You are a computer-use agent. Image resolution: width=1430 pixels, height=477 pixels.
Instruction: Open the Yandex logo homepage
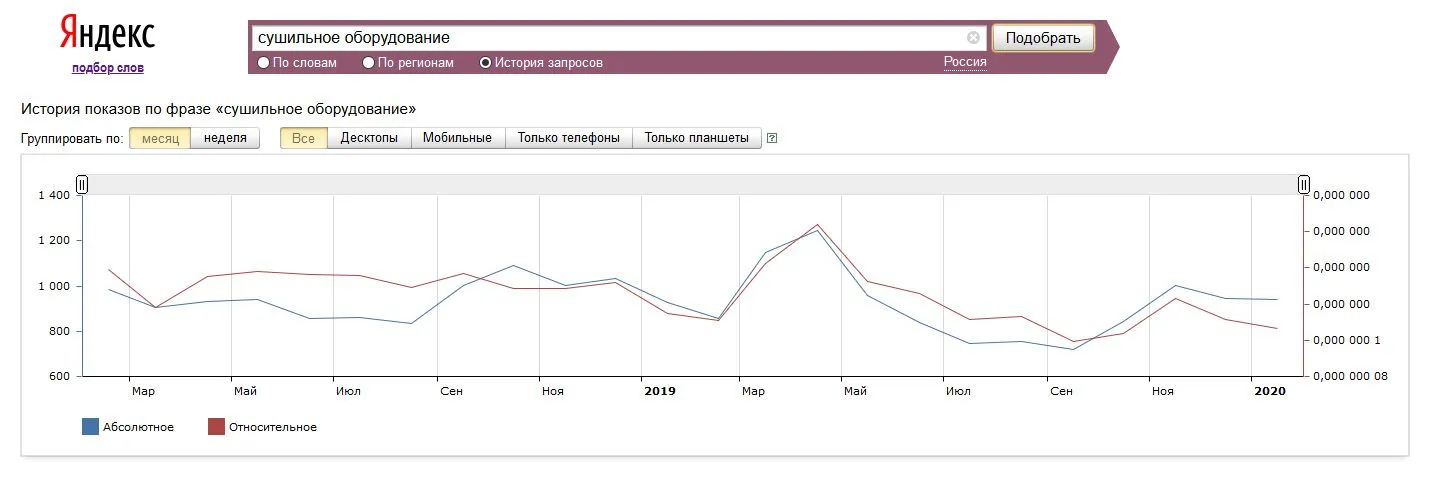(x=107, y=34)
